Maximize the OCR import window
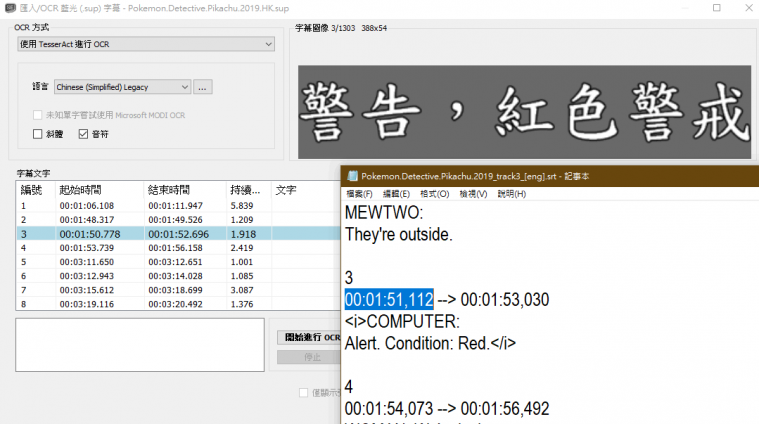 716,8
